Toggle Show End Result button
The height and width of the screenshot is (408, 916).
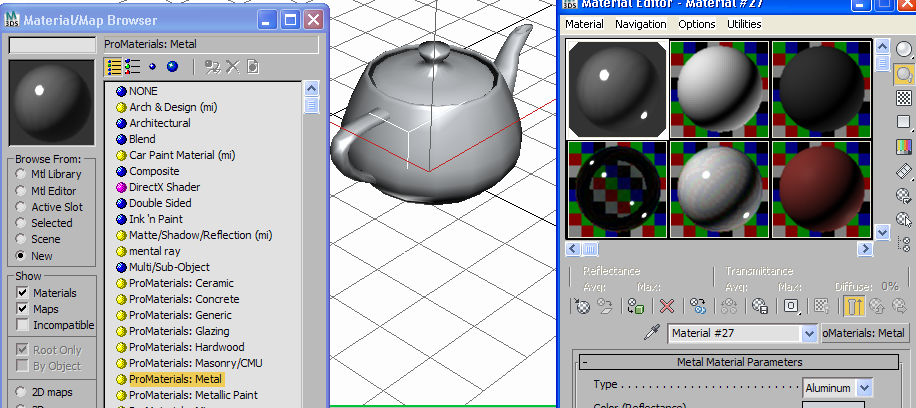click(x=853, y=306)
